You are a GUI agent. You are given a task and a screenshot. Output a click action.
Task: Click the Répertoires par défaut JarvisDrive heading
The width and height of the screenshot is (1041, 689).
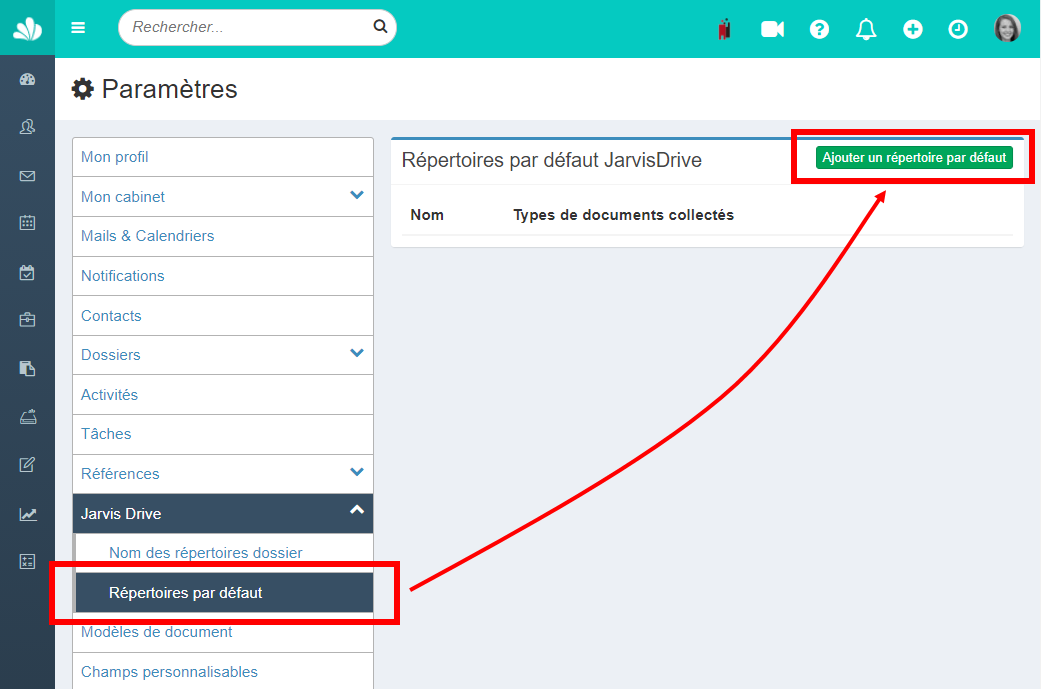pyautogui.click(x=552, y=160)
